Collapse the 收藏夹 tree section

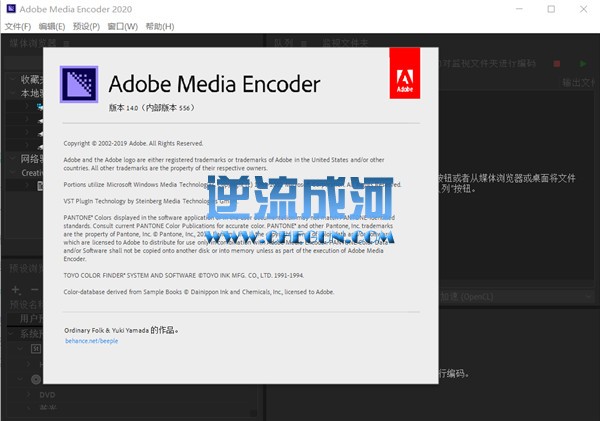point(13,79)
